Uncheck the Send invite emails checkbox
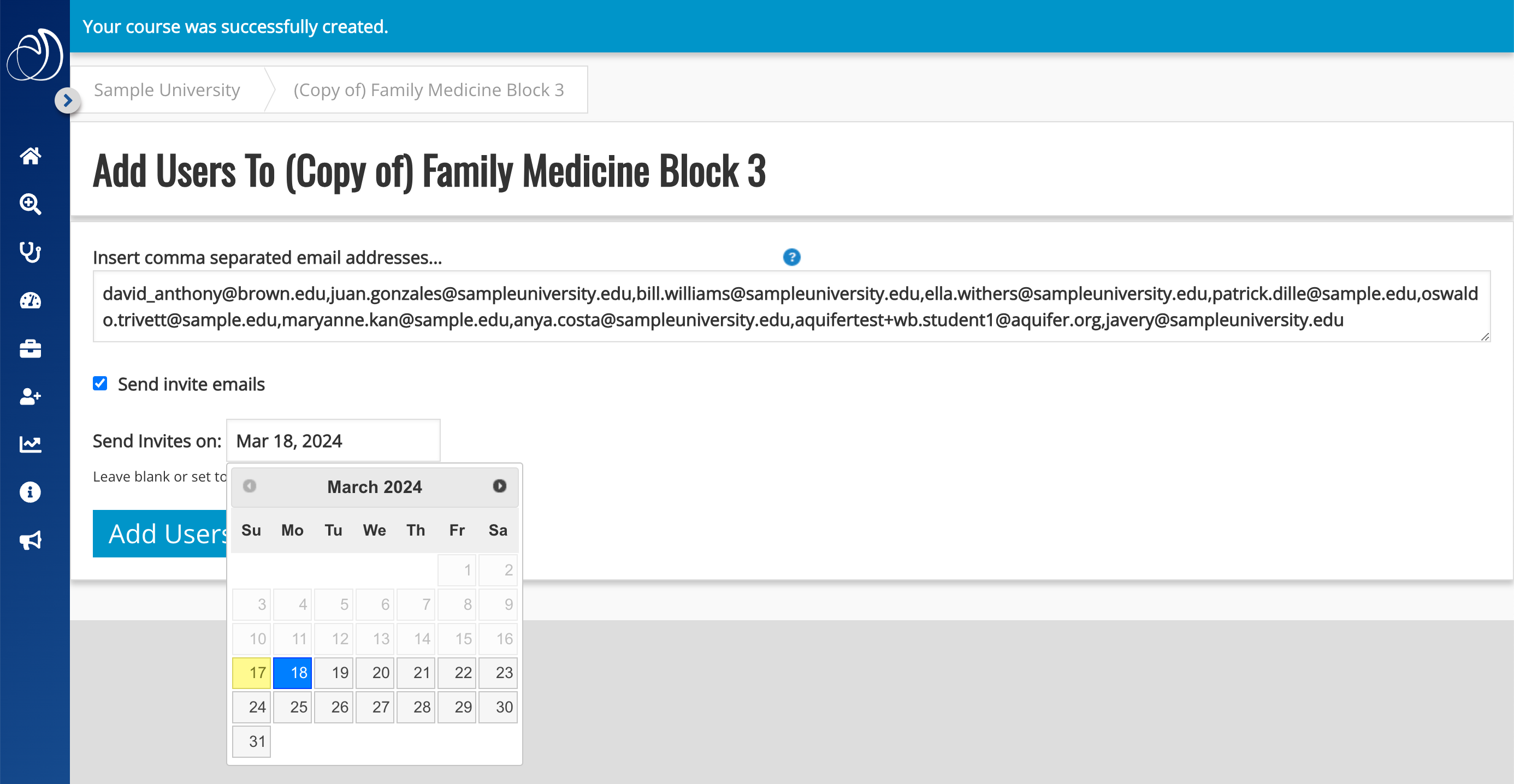 click(x=100, y=384)
